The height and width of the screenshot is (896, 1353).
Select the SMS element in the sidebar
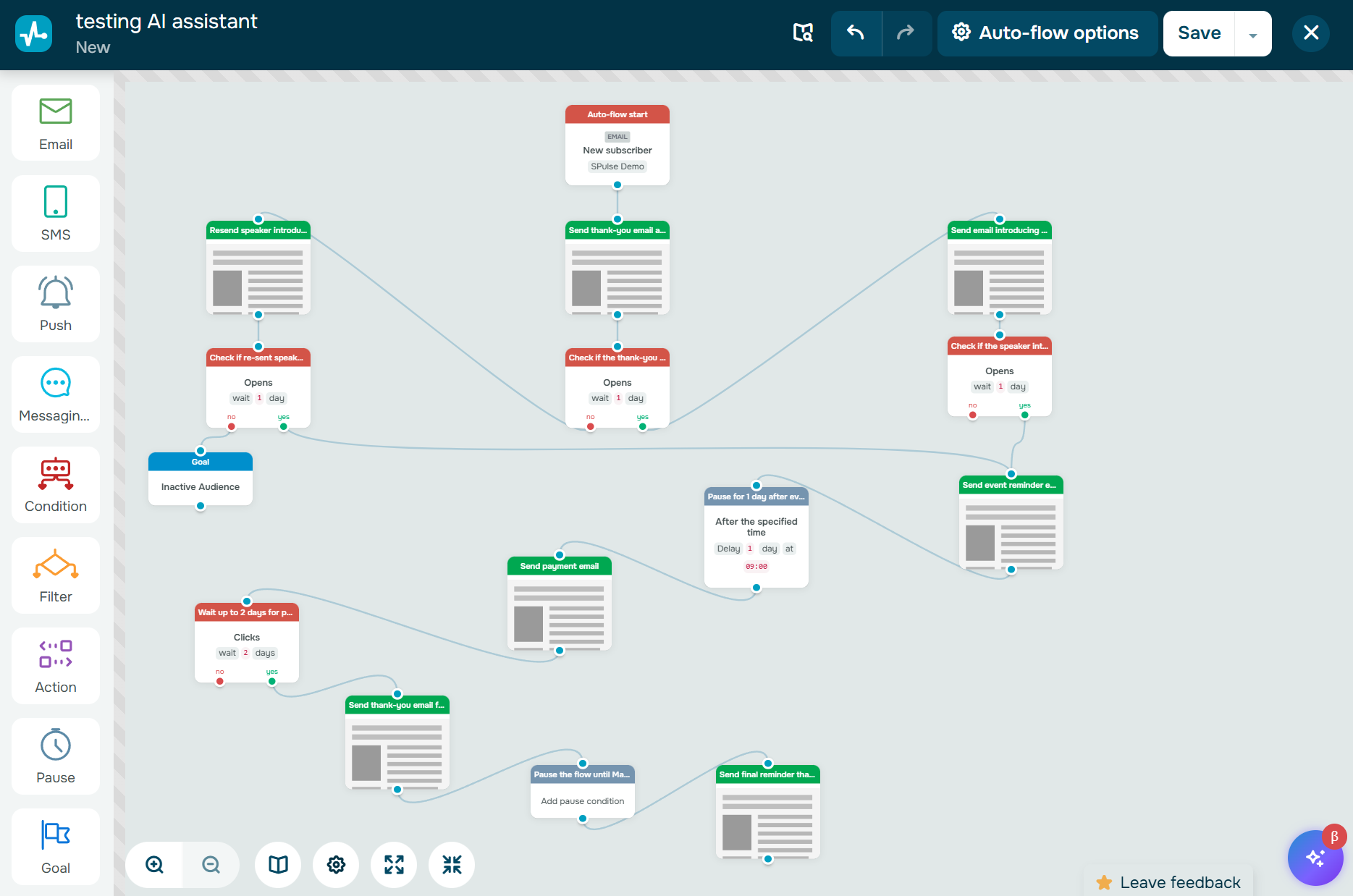click(55, 214)
